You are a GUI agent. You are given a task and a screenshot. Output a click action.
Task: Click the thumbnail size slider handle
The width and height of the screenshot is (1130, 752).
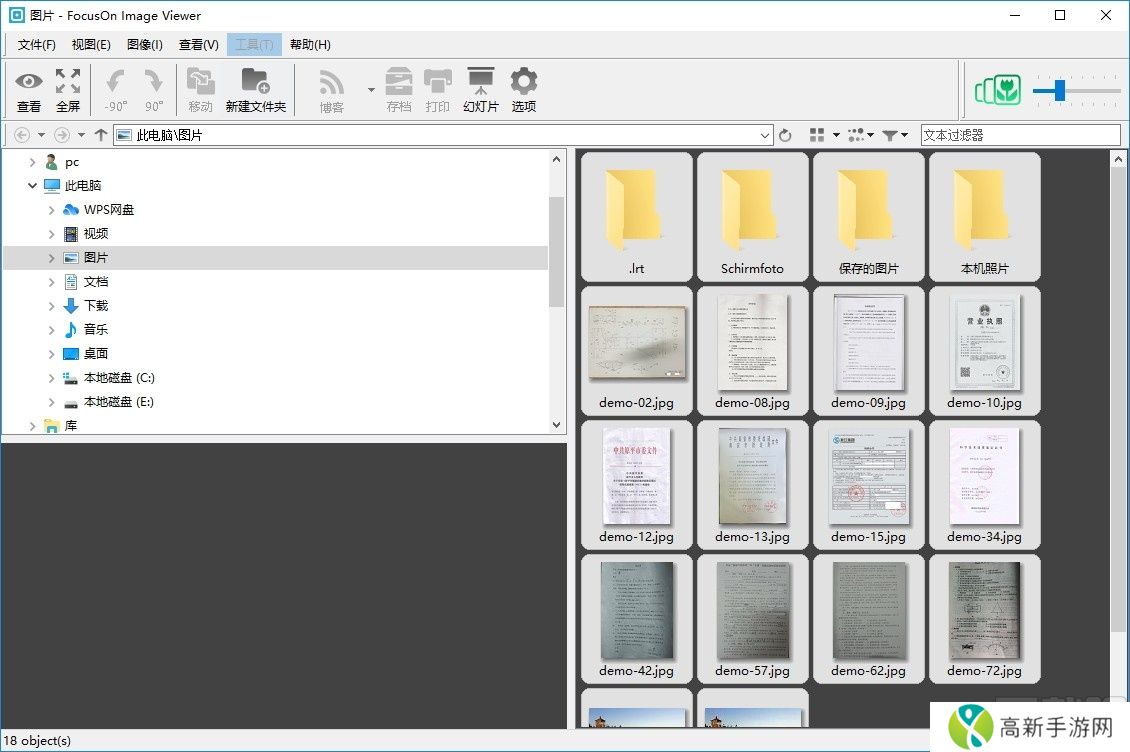click(x=1059, y=92)
